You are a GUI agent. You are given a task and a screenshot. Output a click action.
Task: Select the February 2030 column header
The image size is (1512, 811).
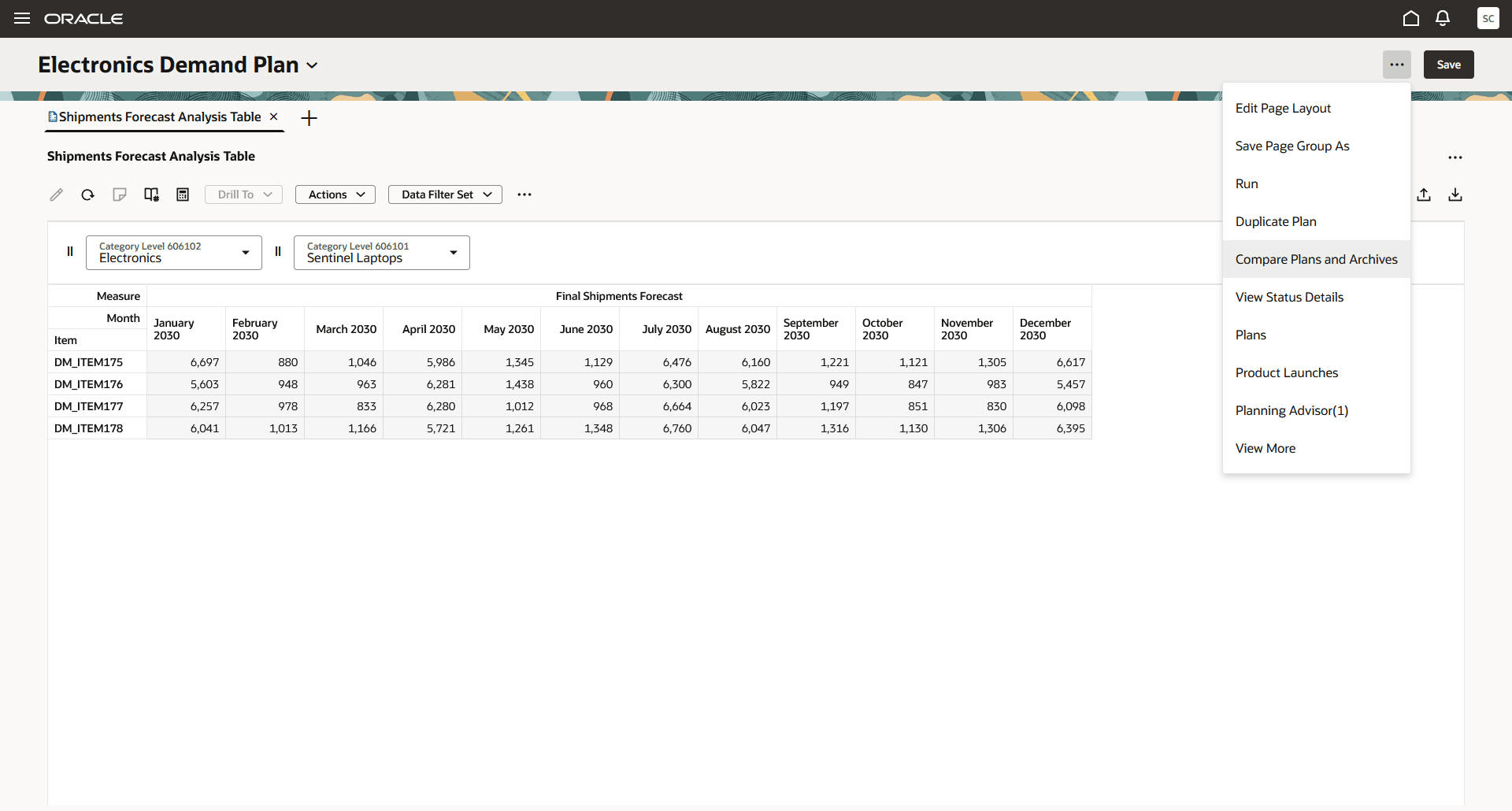[265, 329]
